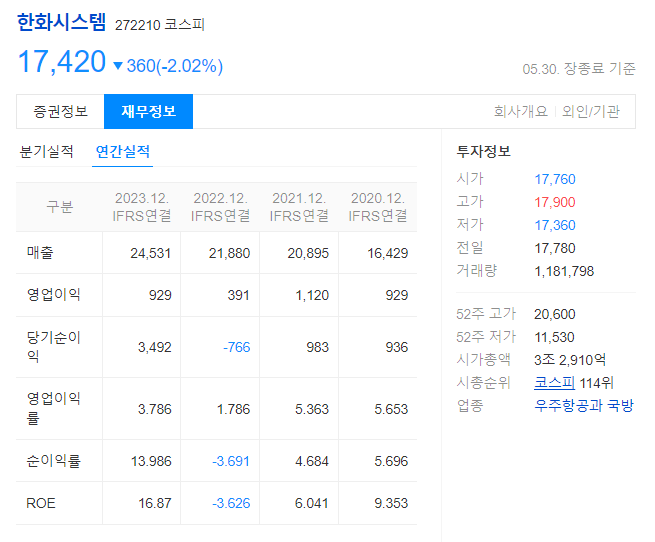Click 저가 value 17,360

[x=555, y=225]
